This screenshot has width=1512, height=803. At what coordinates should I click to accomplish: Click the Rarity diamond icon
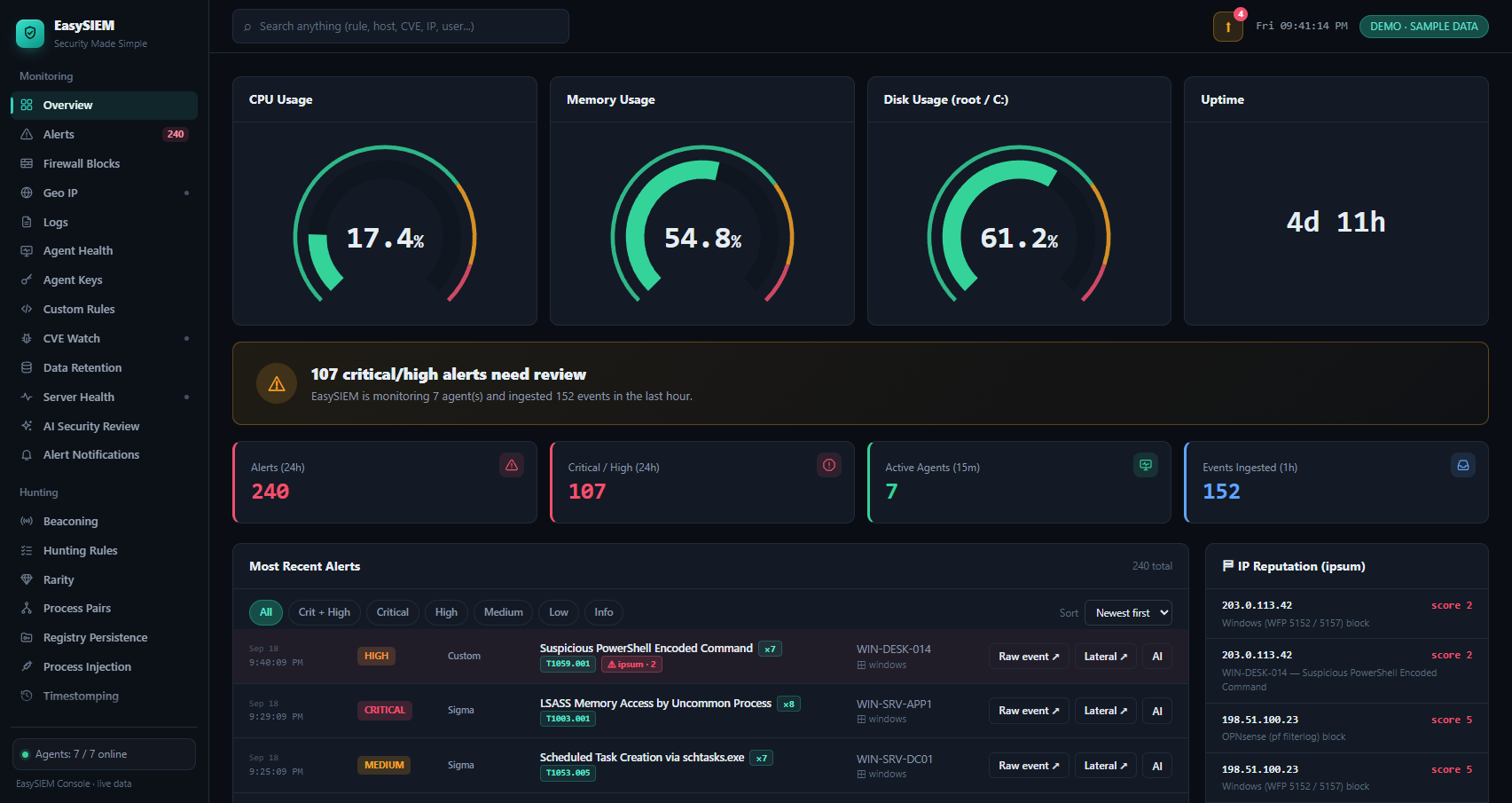pos(27,579)
